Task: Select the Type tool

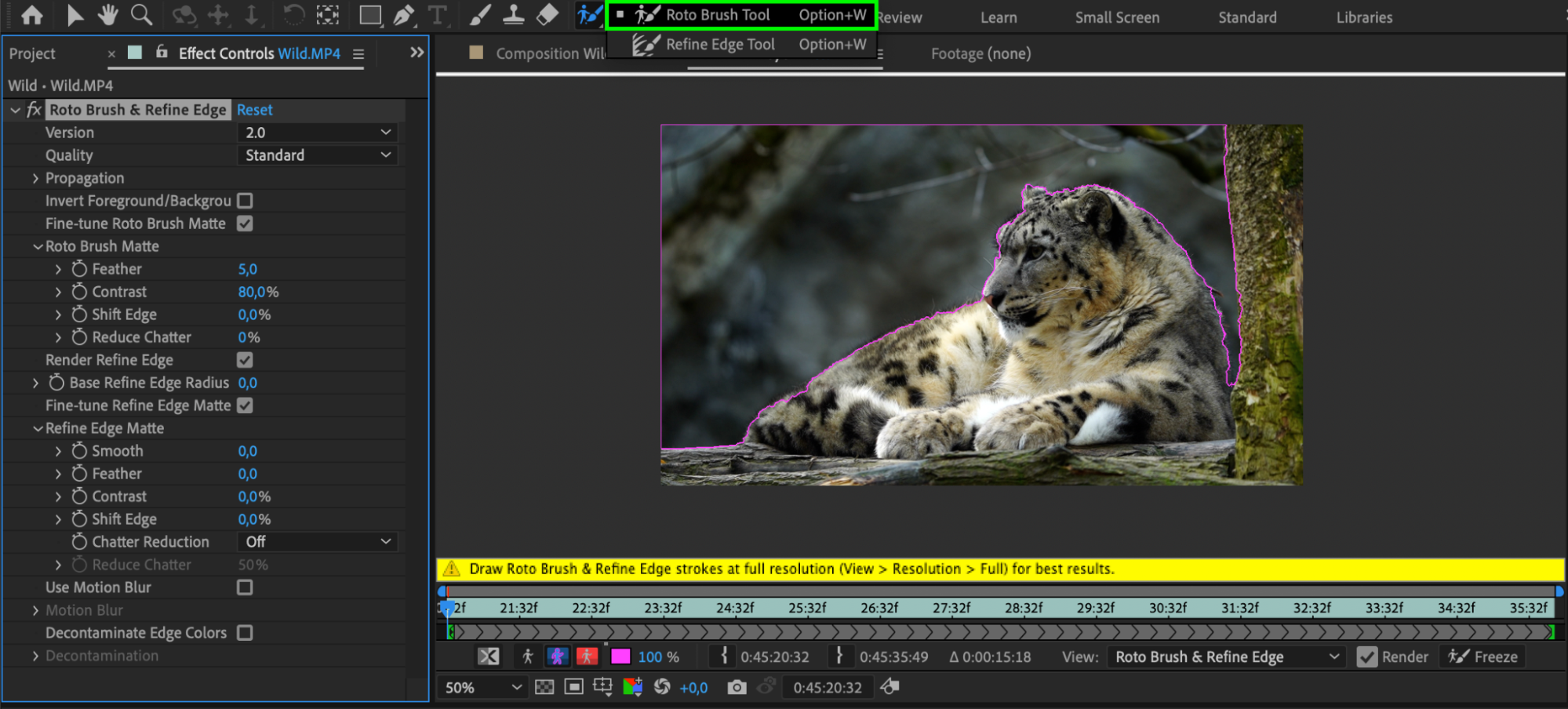Action: [x=437, y=15]
